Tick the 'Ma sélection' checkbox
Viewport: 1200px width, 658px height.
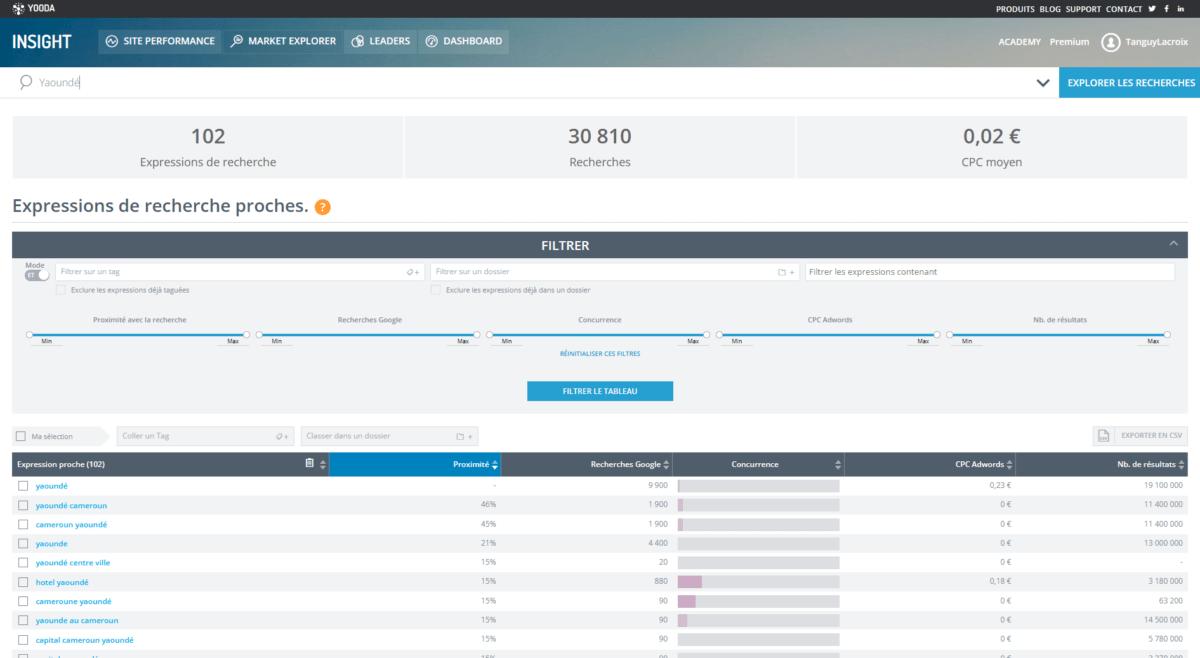pyautogui.click(x=21, y=436)
